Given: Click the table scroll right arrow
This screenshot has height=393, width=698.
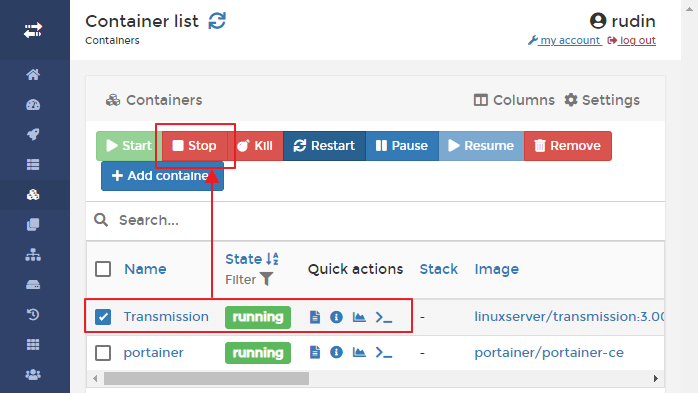Looking at the screenshot, I should (656, 378).
